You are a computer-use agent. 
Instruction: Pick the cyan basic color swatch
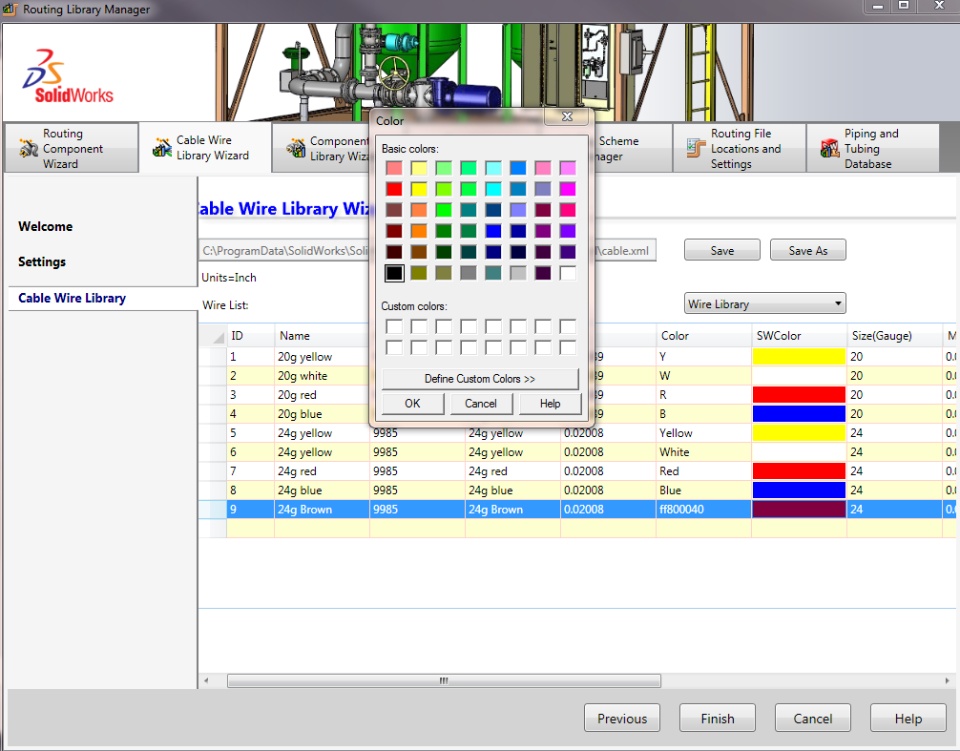[493, 189]
